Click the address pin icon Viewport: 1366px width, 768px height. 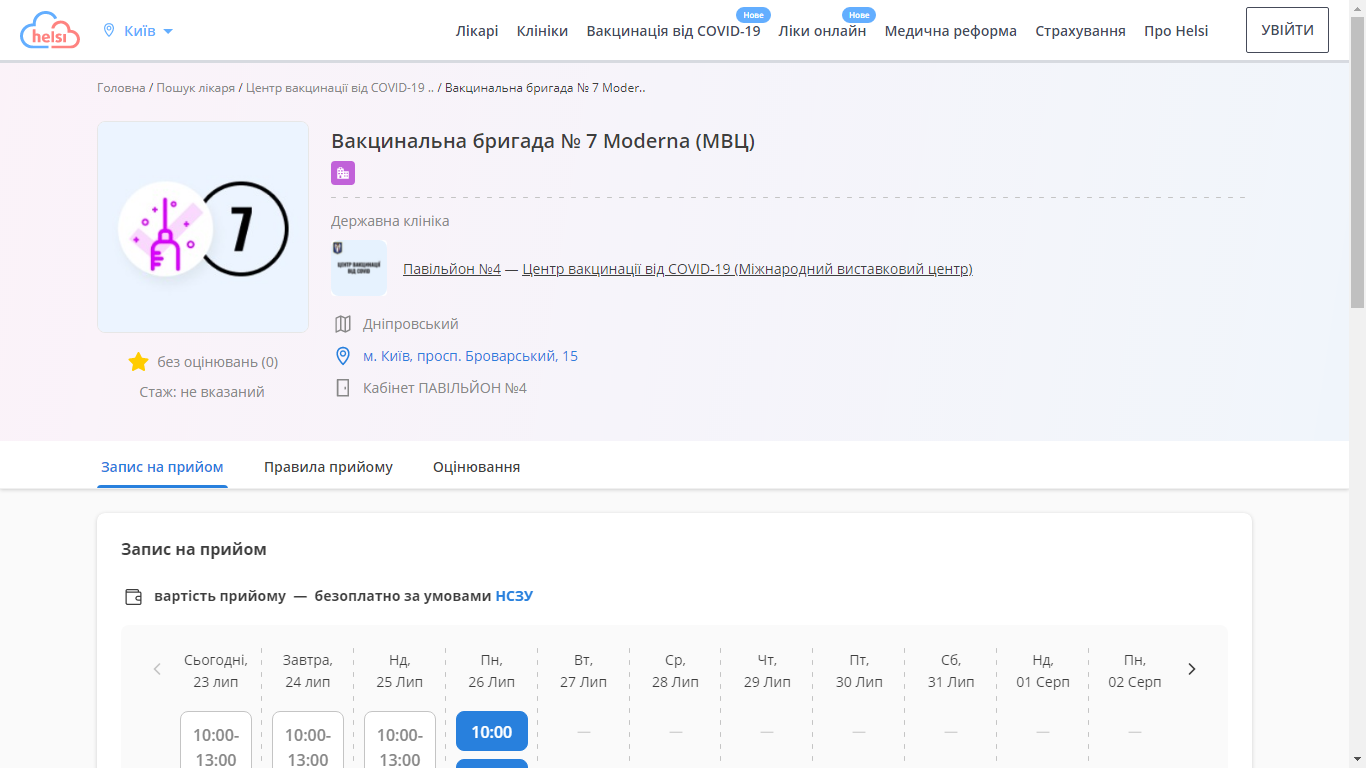[x=343, y=356]
